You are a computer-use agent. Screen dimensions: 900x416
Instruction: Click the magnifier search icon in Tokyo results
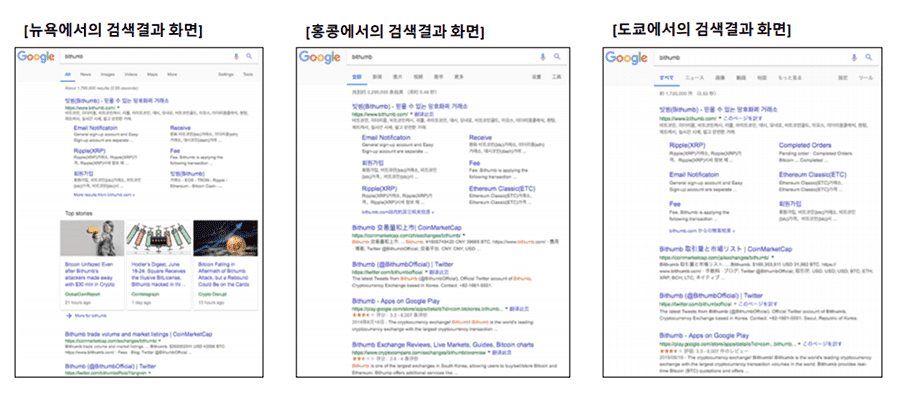pyautogui.click(x=868, y=57)
